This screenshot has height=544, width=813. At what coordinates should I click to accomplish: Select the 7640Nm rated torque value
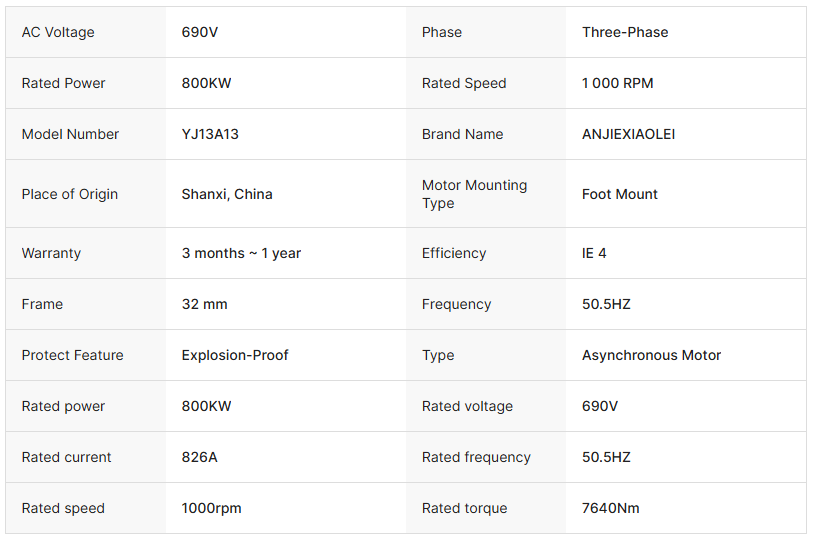click(610, 508)
